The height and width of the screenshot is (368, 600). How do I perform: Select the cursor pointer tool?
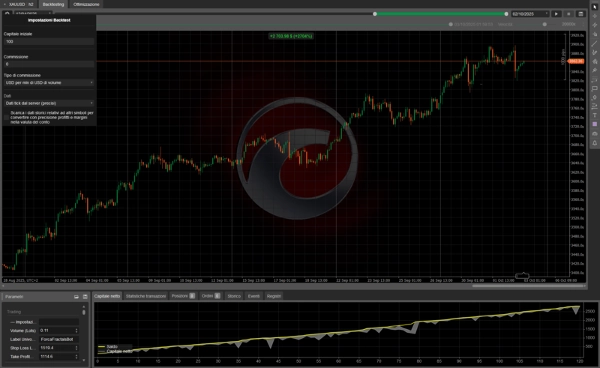pos(595,7)
